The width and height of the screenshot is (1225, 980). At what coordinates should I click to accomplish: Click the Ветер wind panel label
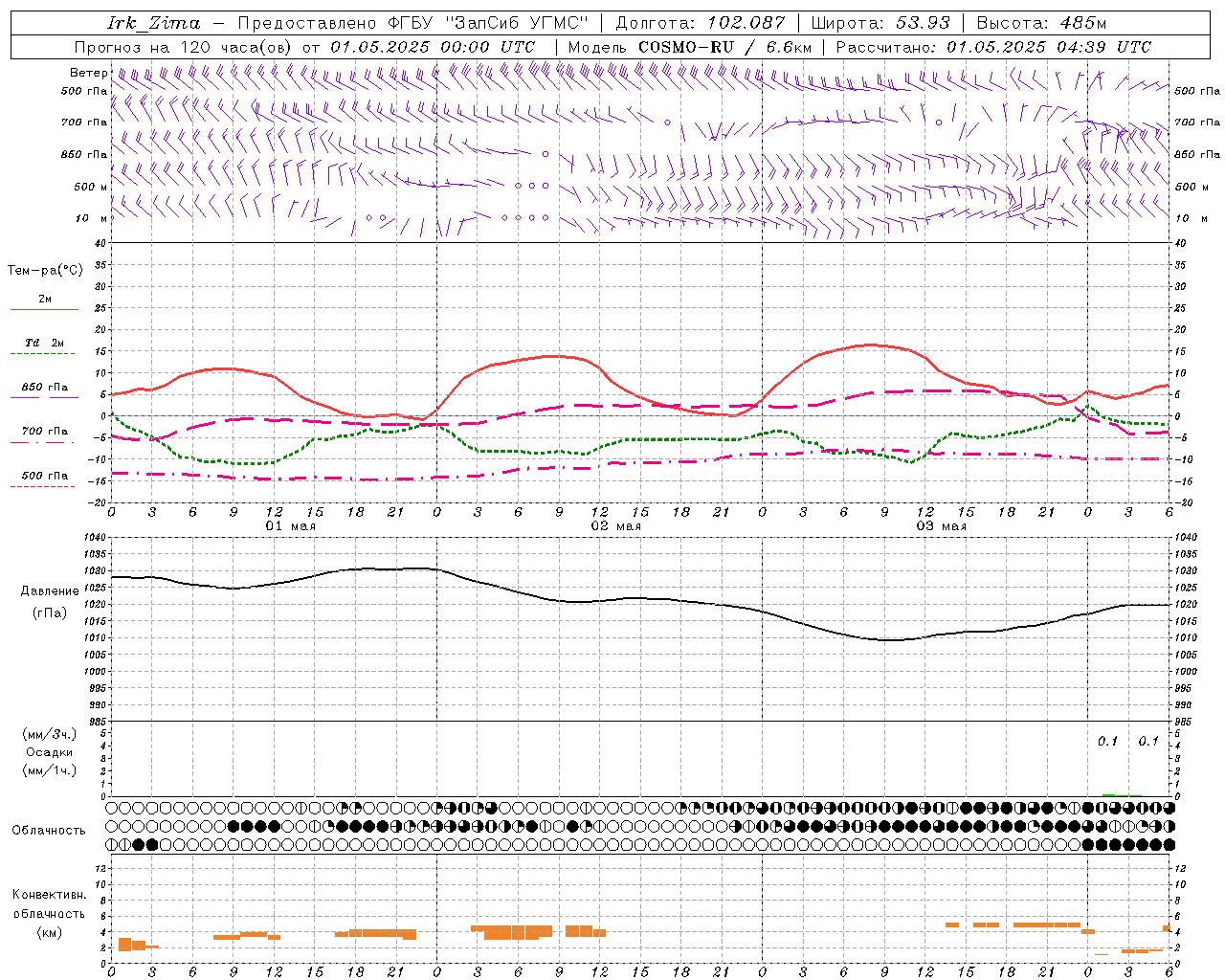[x=88, y=73]
